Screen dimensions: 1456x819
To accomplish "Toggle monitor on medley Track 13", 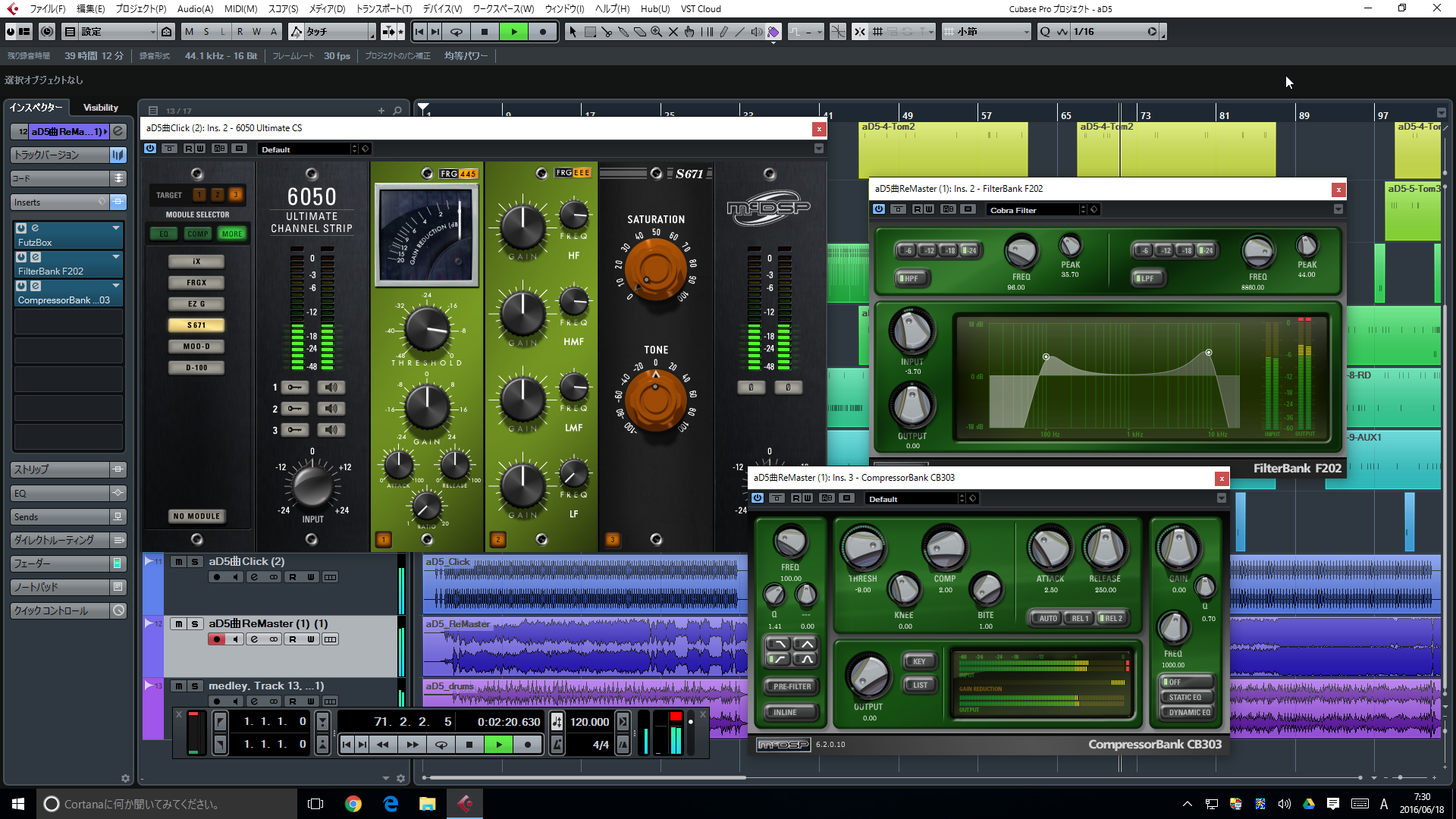I will click(x=236, y=701).
